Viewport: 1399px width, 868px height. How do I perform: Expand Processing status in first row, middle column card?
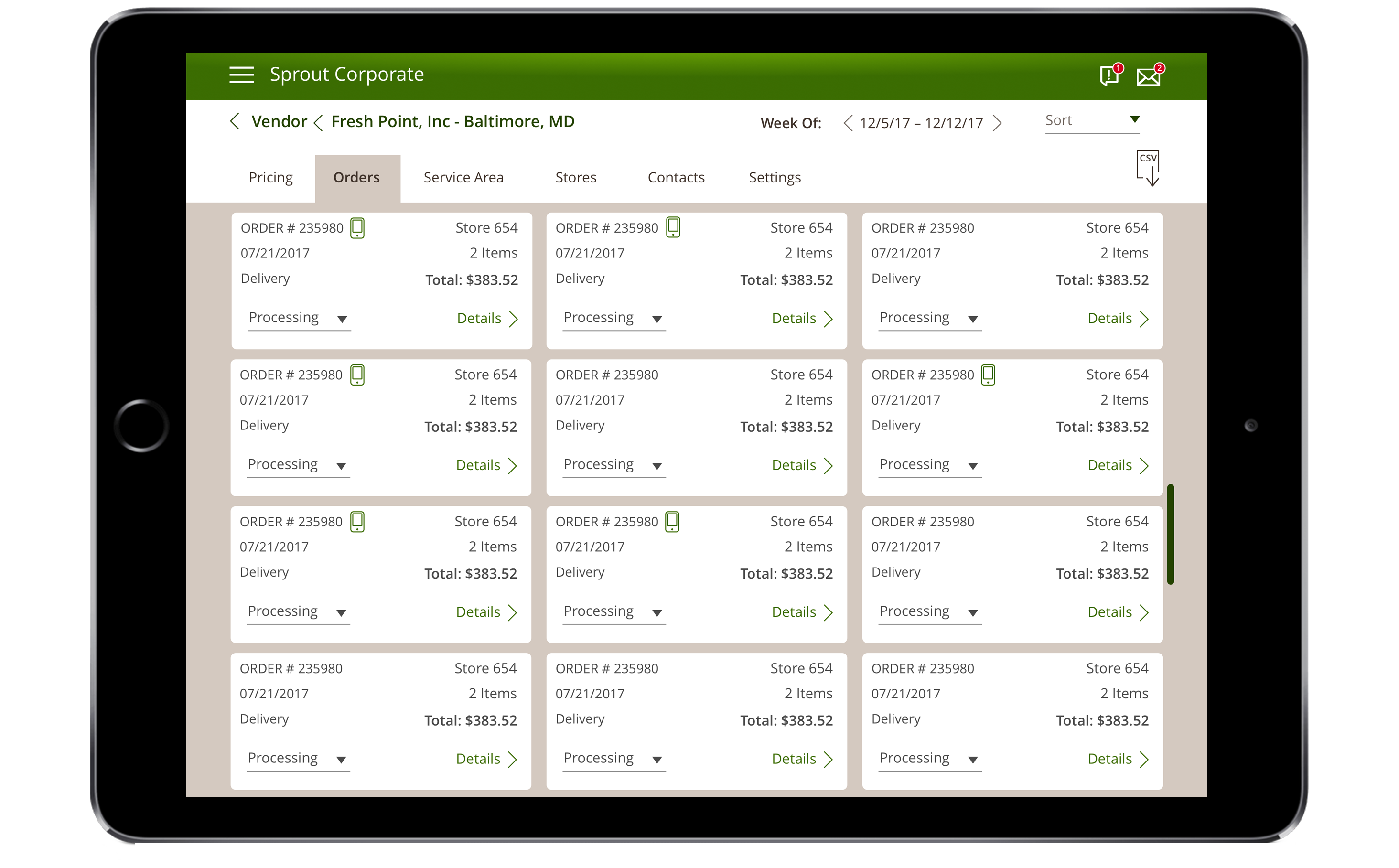pyautogui.click(x=613, y=319)
